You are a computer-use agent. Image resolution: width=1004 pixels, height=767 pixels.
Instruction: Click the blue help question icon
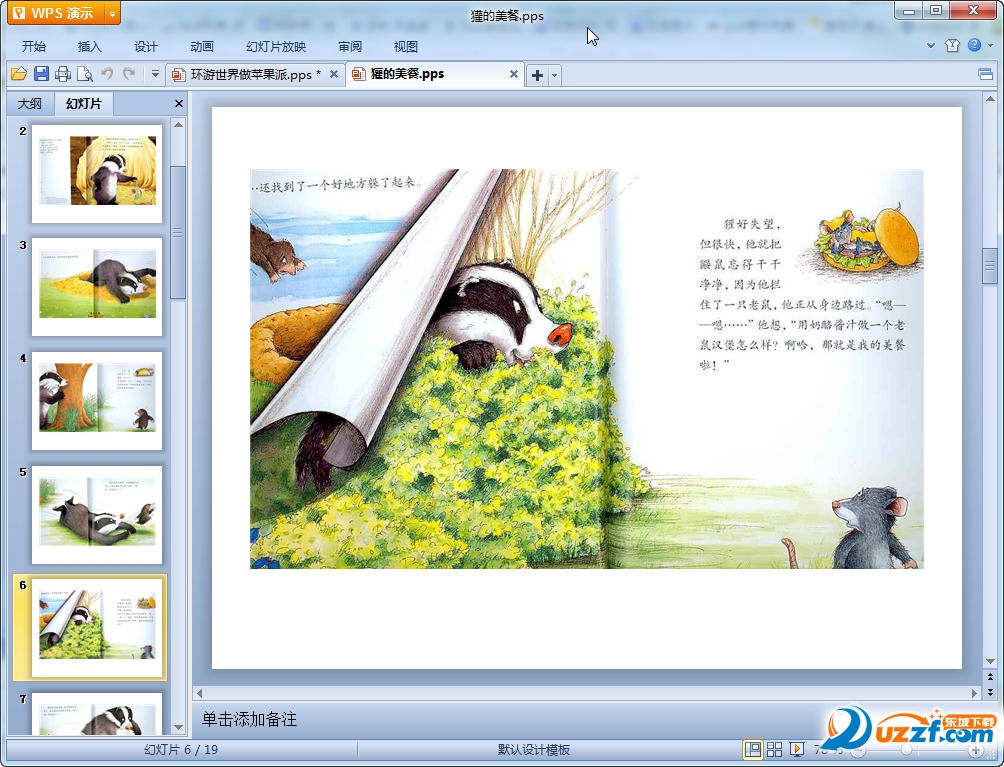point(975,45)
